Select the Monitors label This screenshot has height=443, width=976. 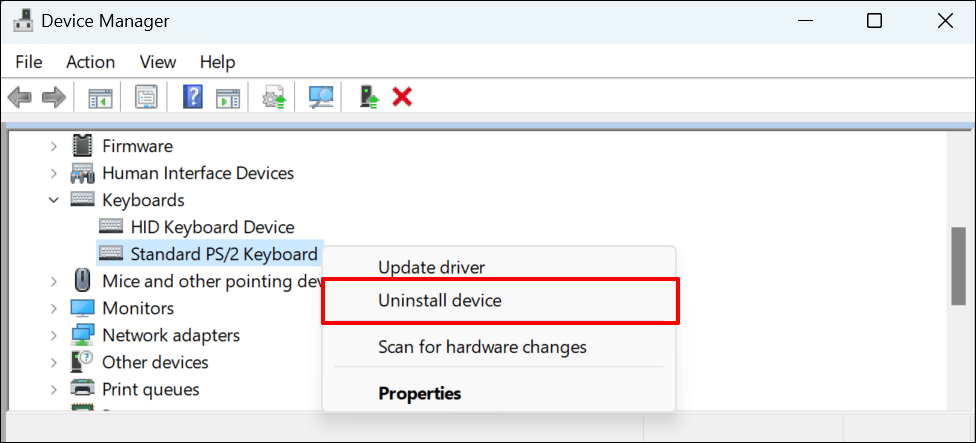point(138,308)
